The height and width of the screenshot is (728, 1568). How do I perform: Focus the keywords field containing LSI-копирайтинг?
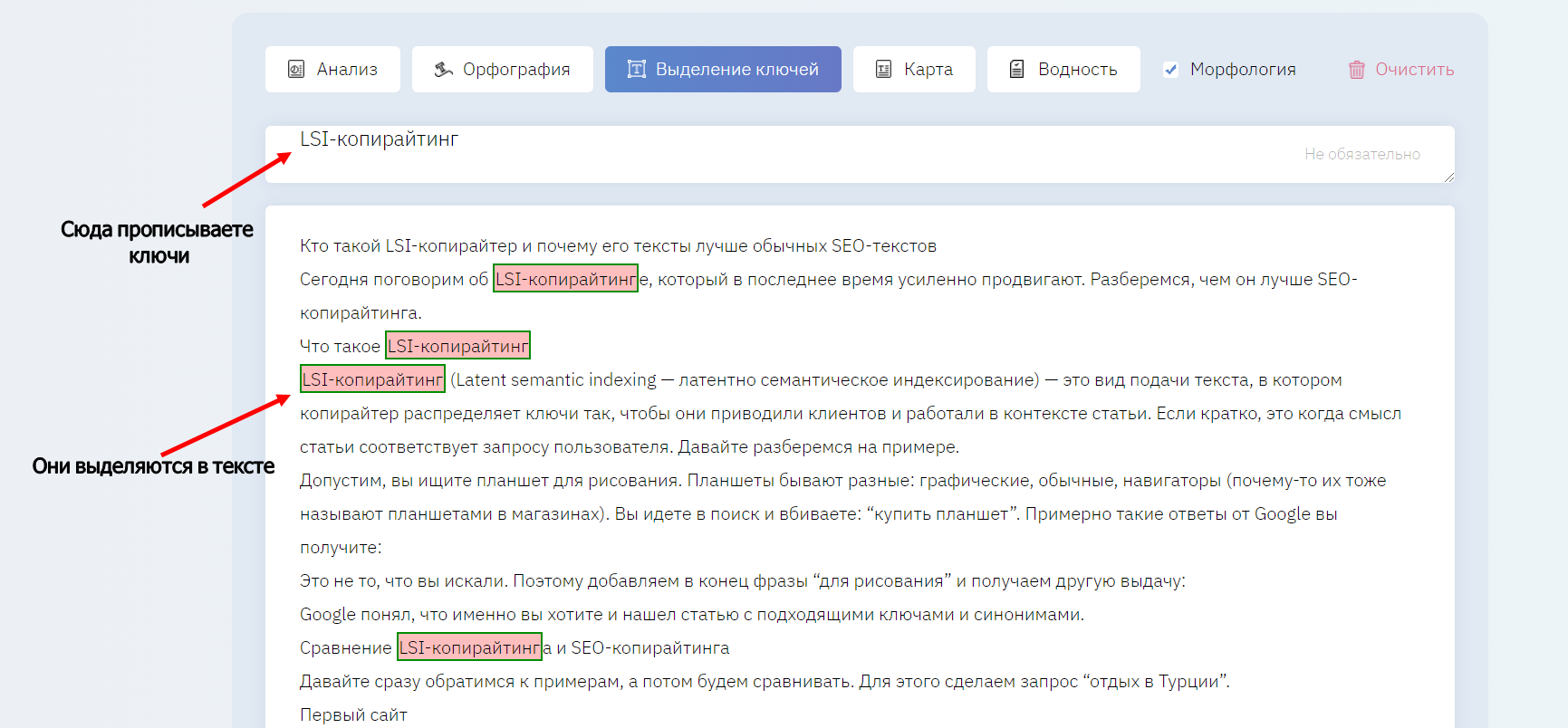(x=860, y=154)
